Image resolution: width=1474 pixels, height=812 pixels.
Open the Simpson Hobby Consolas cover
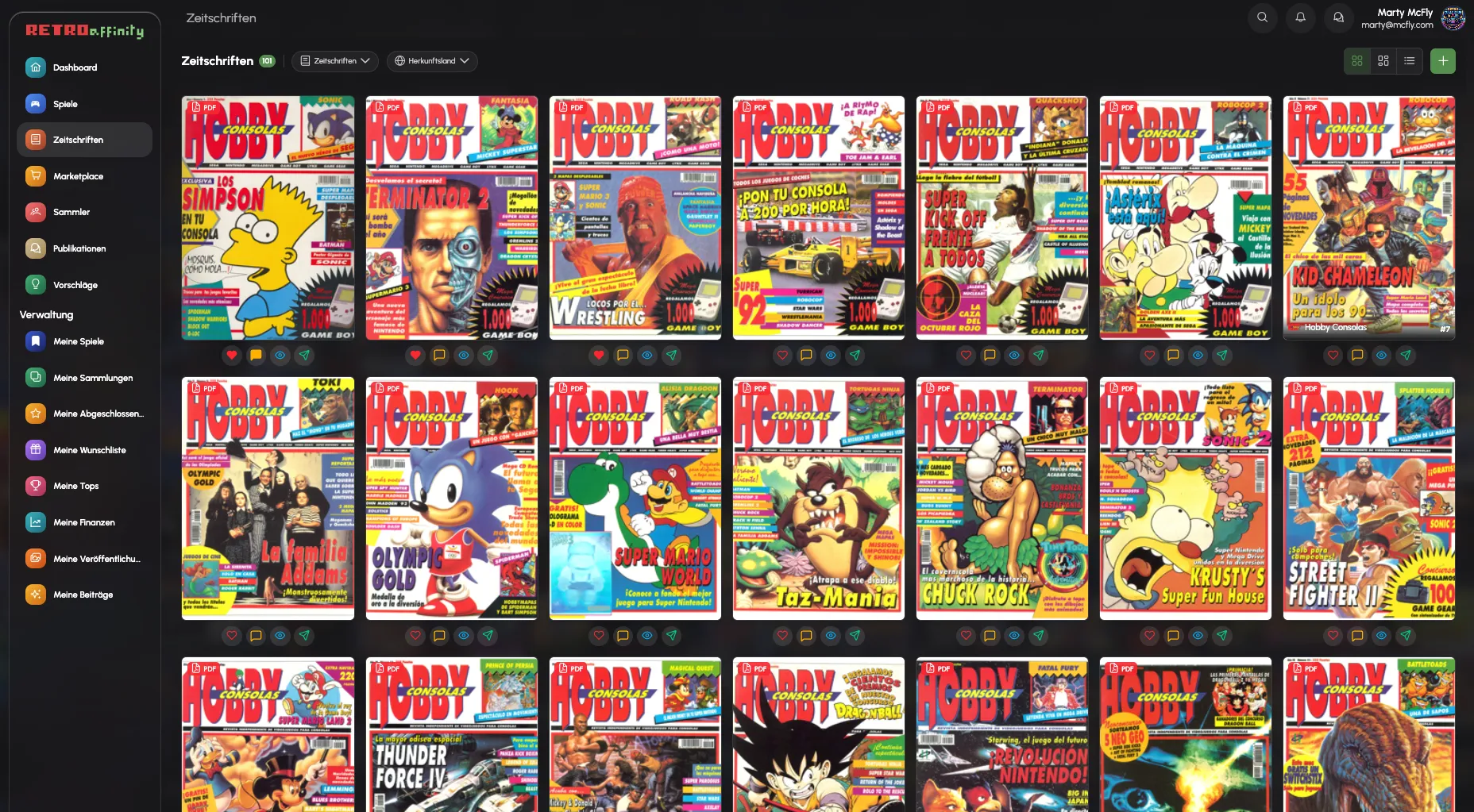point(268,218)
